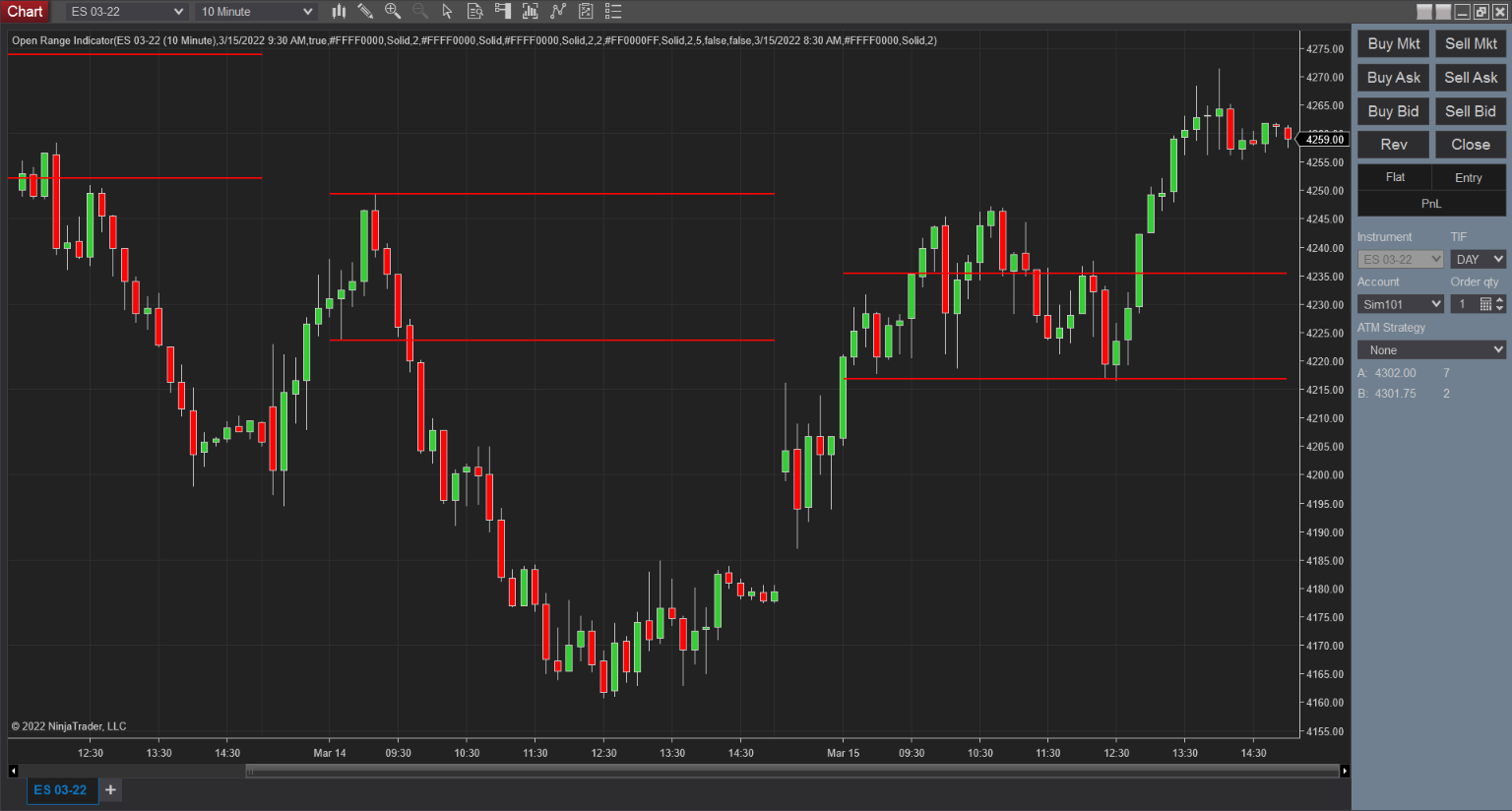Click the Mar 14 date label
The width and height of the screenshot is (1512, 811).
pyautogui.click(x=330, y=753)
